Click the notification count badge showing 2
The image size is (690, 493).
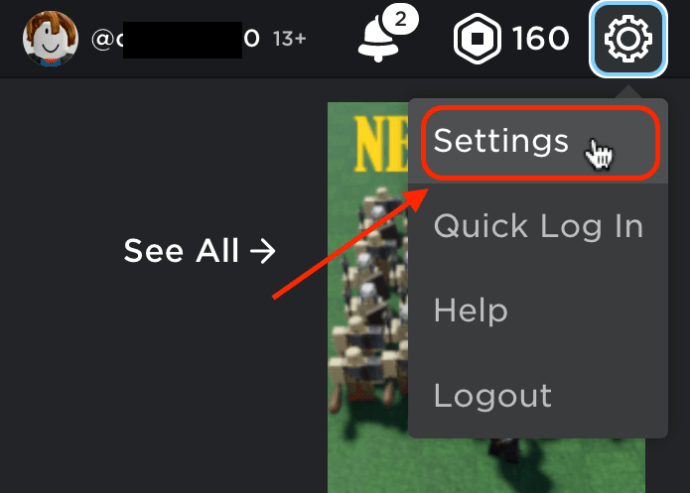[400, 19]
